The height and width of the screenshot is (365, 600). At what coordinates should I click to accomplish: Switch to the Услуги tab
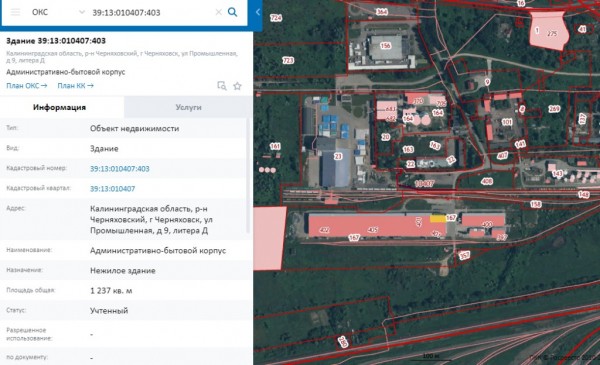point(188,107)
